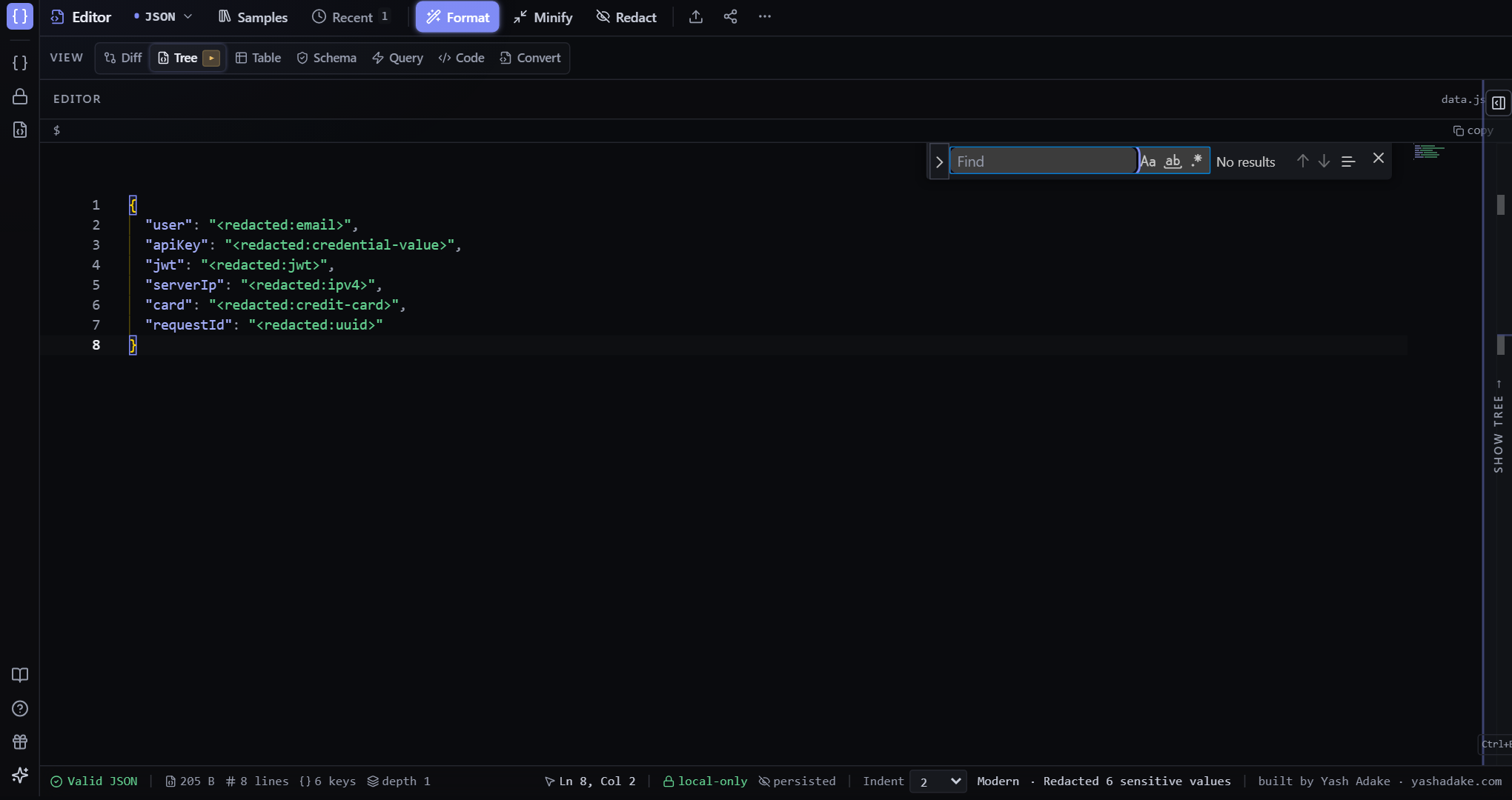Viewport: 1512px width, 800px height.
Task: Click the Modern theme label
Action: pos(998,781)
